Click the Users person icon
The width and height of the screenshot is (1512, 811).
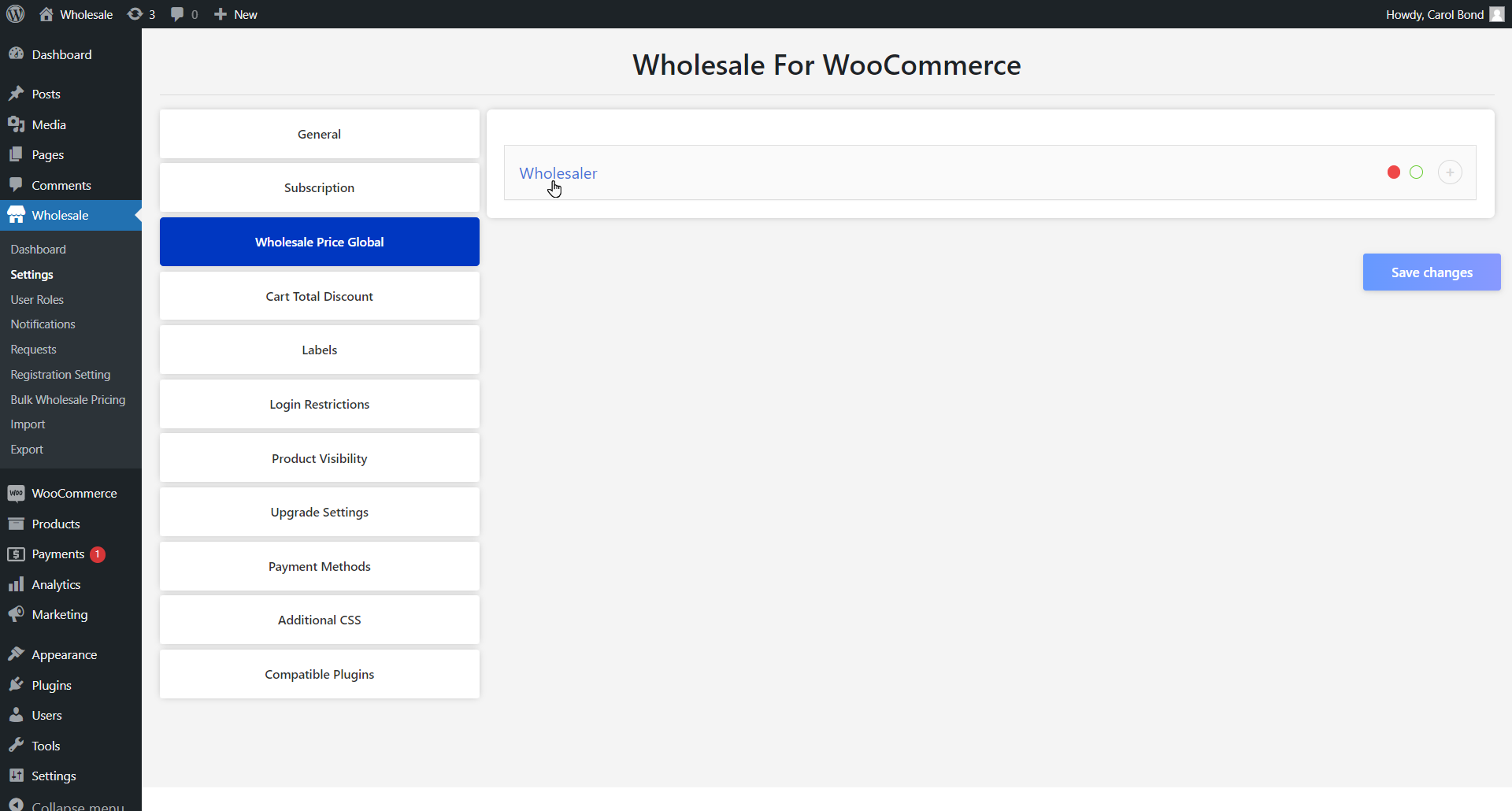pos(16,715)
